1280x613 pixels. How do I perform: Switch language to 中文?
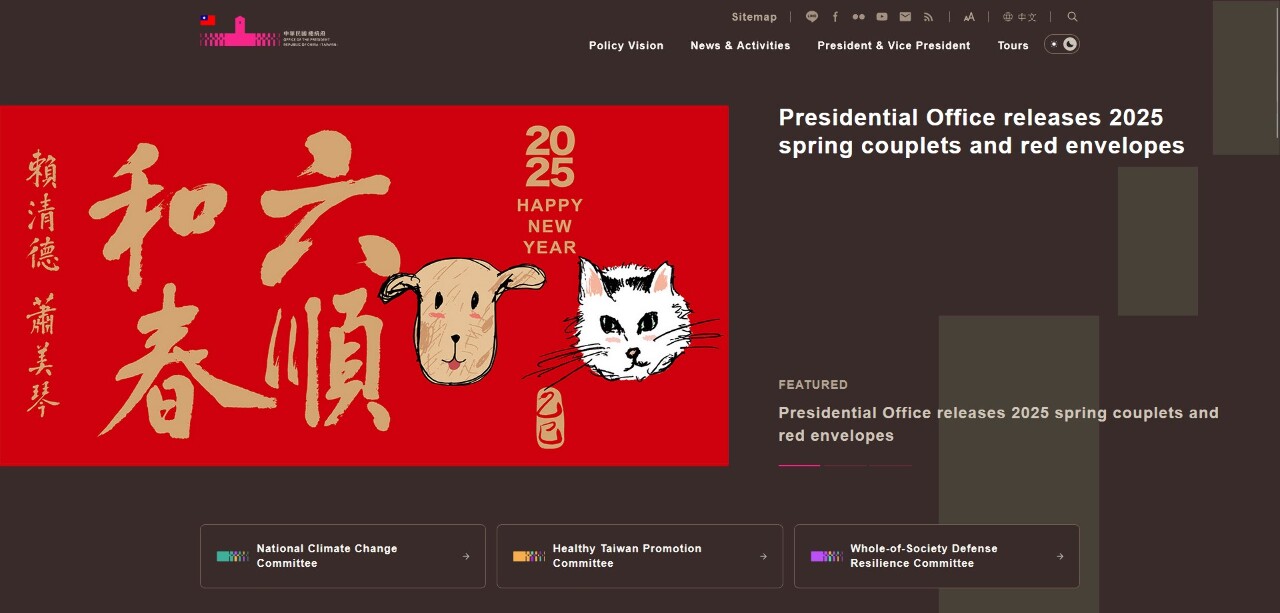point(1020,17)
